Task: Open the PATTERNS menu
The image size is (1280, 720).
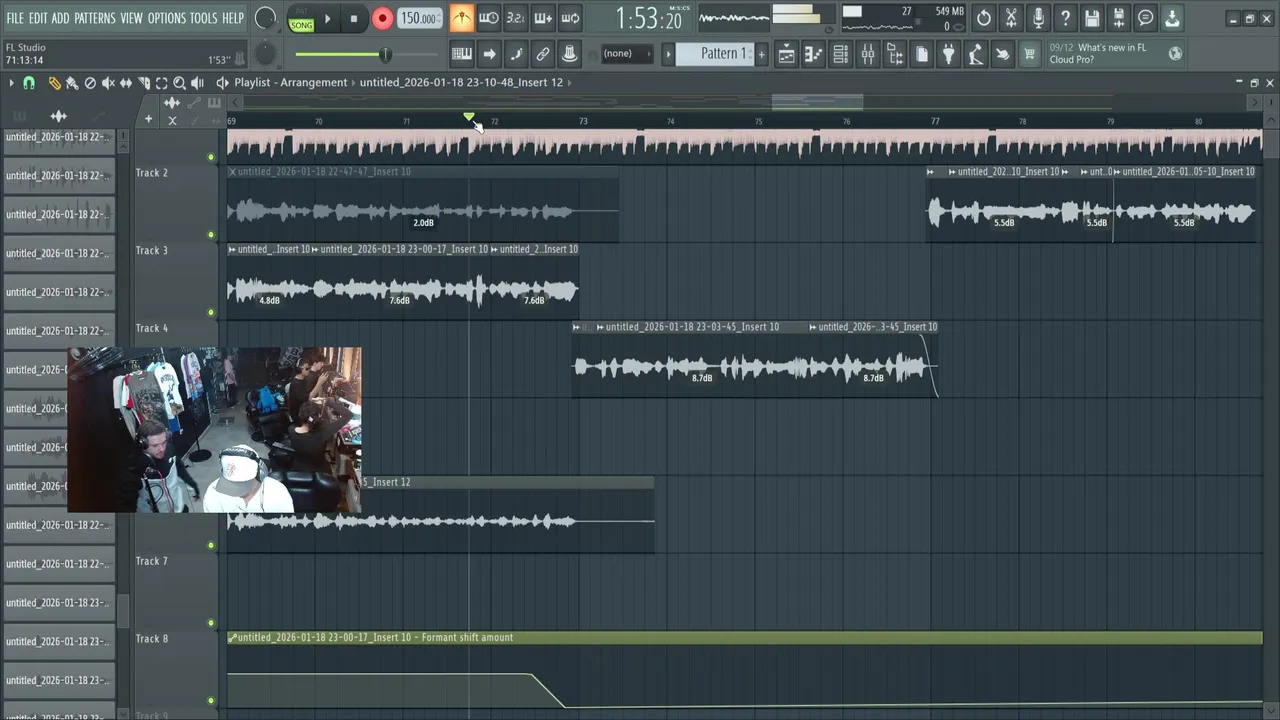Action: click(x=95, y=18)
